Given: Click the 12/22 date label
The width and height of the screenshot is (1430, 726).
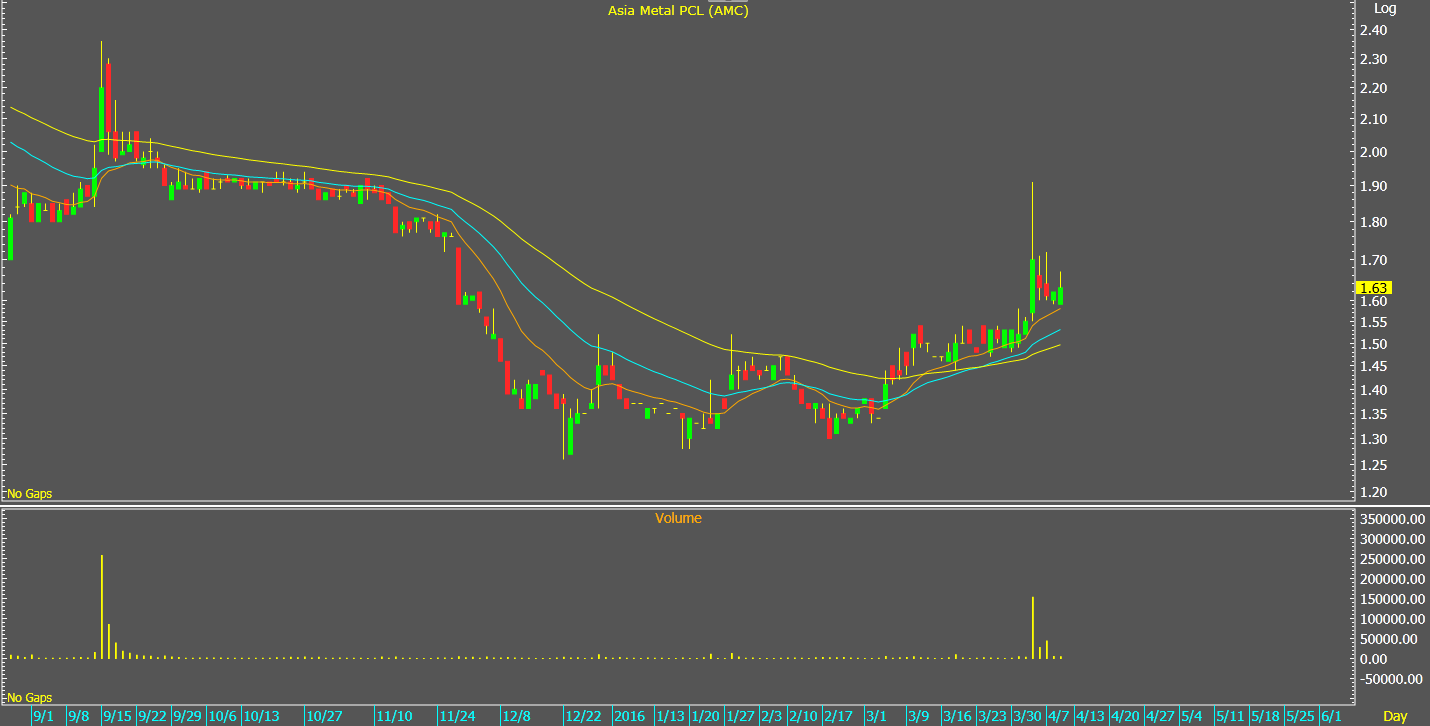Looking at the screenshot, I should coord(583,717).
